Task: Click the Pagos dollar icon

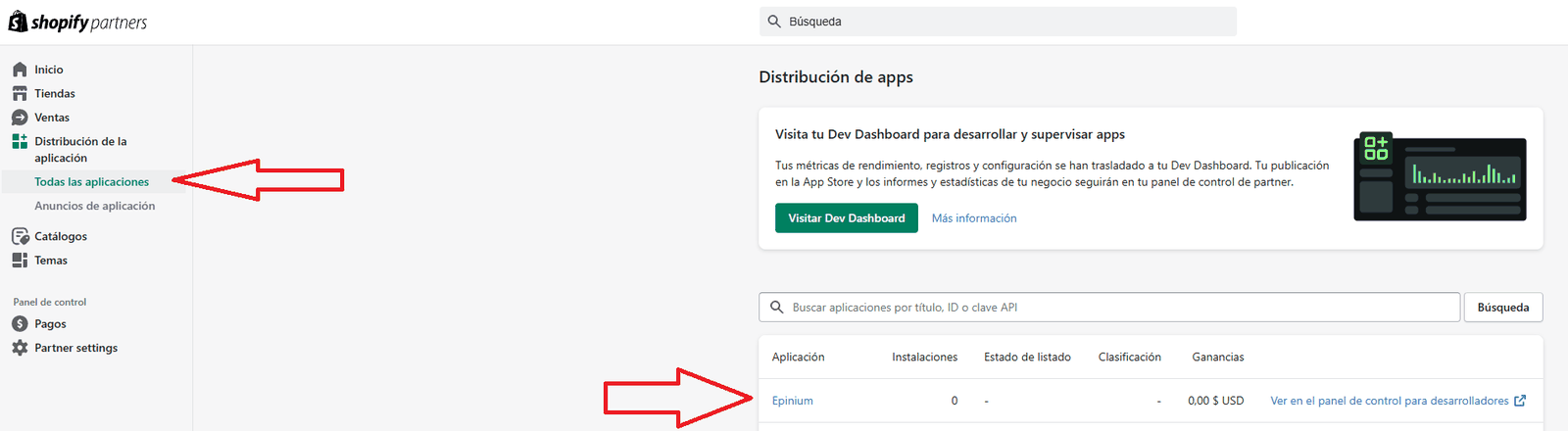Action: click(x=20, y=324)
